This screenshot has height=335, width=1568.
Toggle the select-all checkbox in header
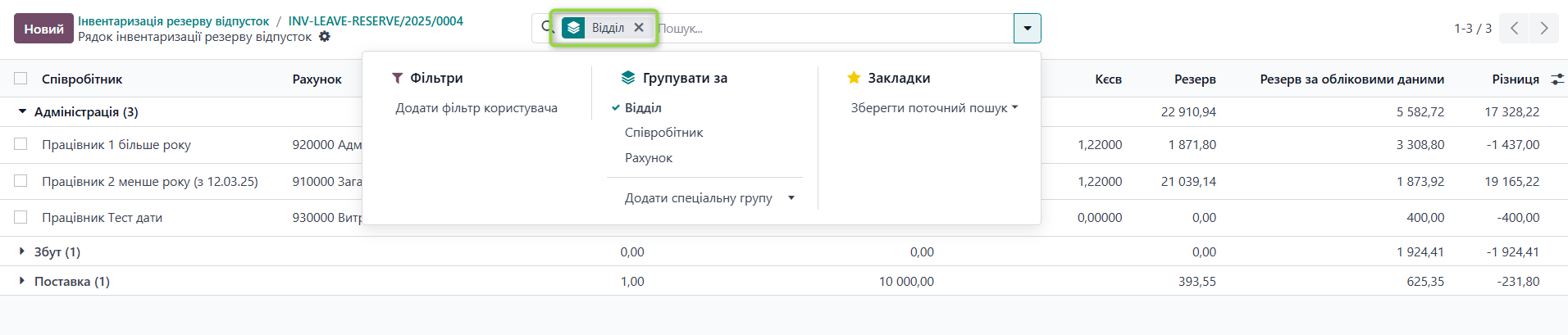21,79
